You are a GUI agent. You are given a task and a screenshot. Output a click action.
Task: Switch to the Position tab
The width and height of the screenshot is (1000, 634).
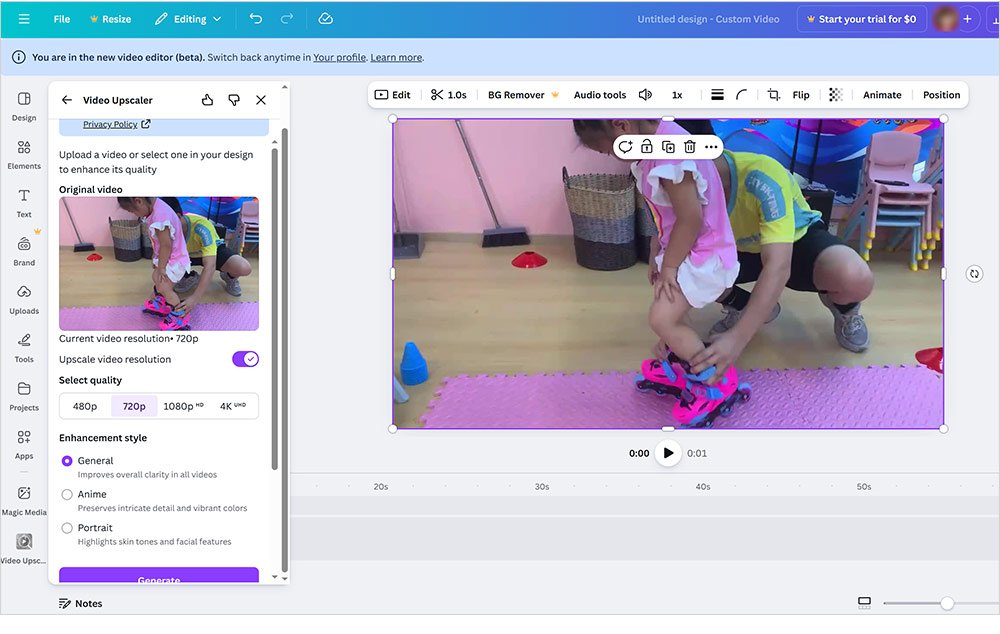(x=940, y=94)
